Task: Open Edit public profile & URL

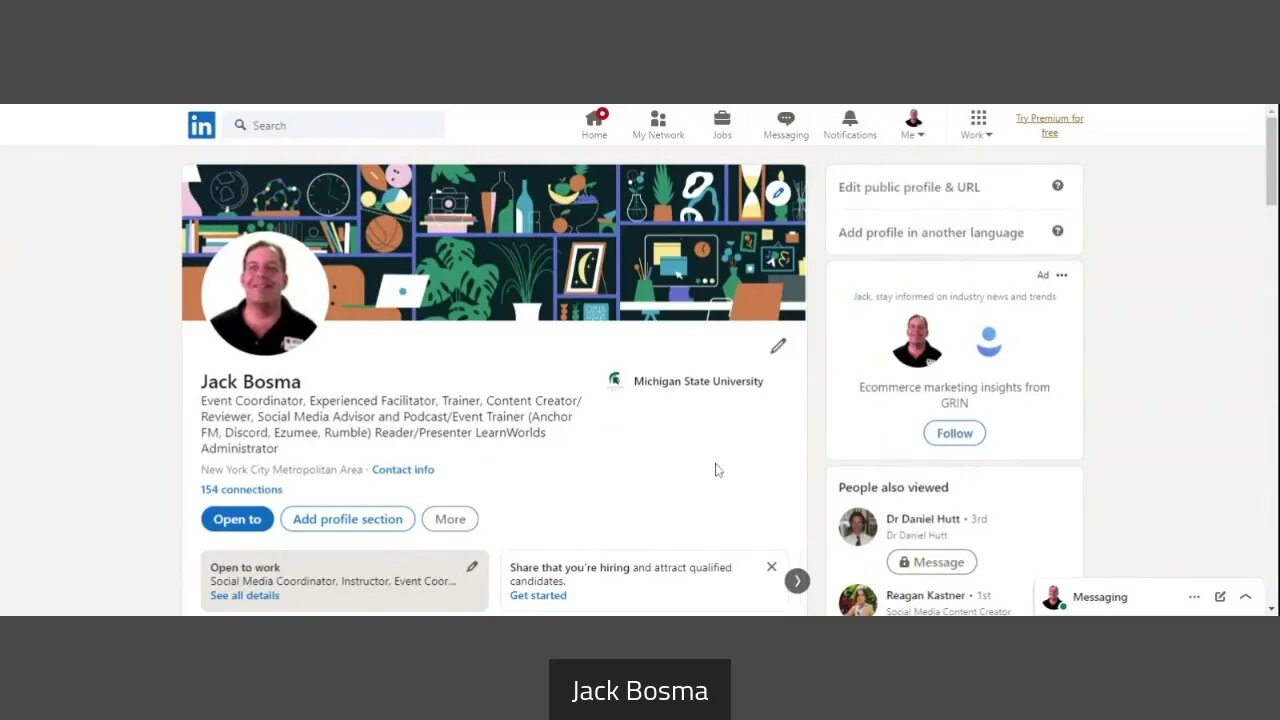Action: (909, 187)
